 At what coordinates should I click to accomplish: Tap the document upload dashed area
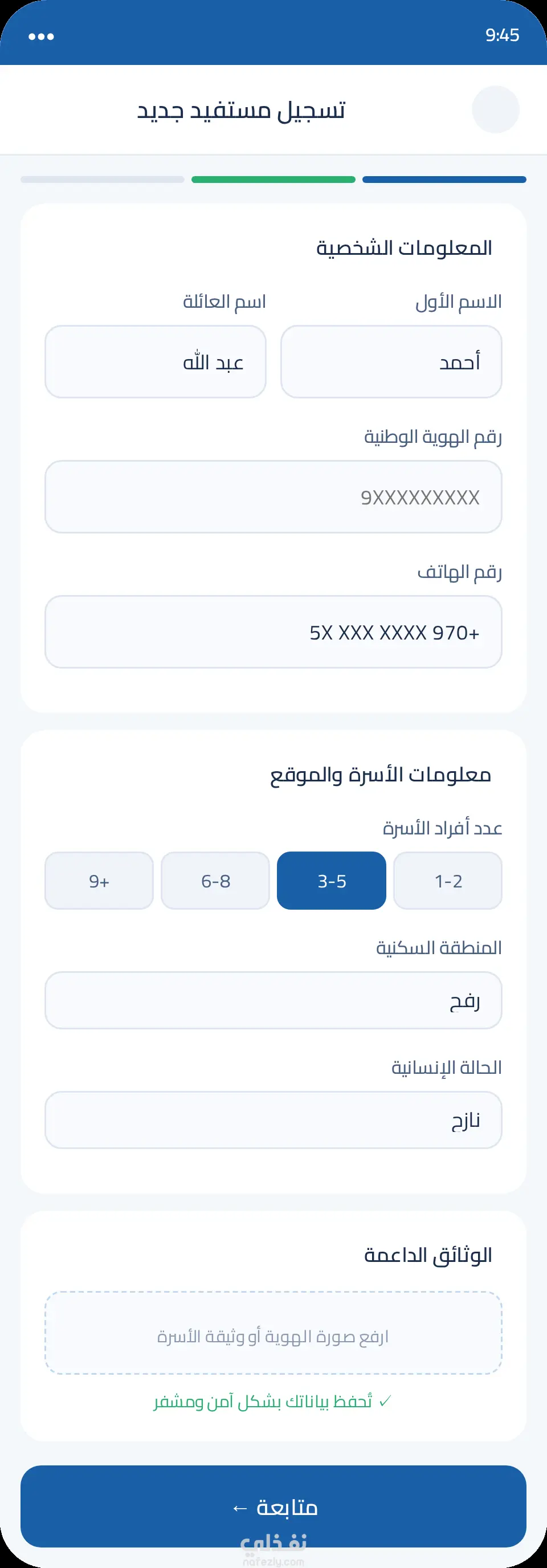pos(273,1333)
